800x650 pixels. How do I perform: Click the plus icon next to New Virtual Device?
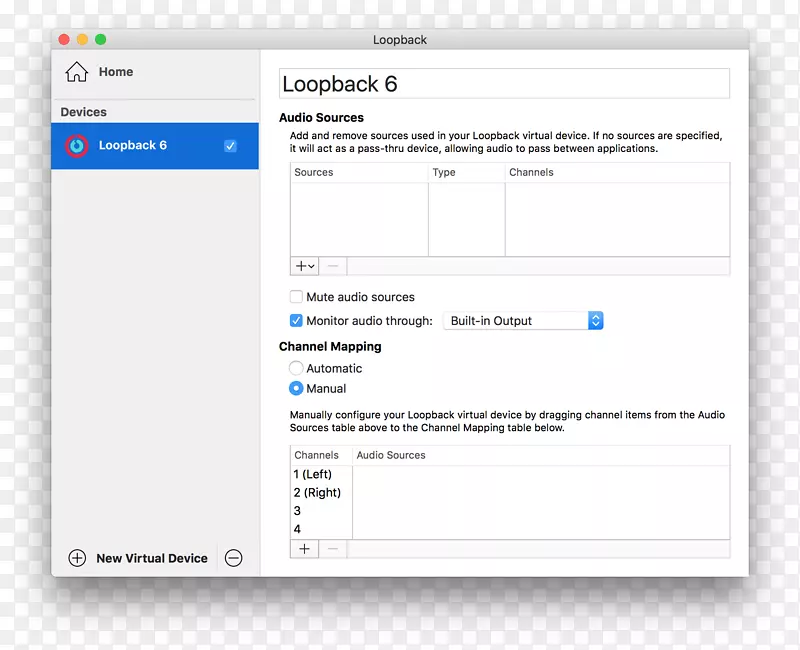(77, 558)
